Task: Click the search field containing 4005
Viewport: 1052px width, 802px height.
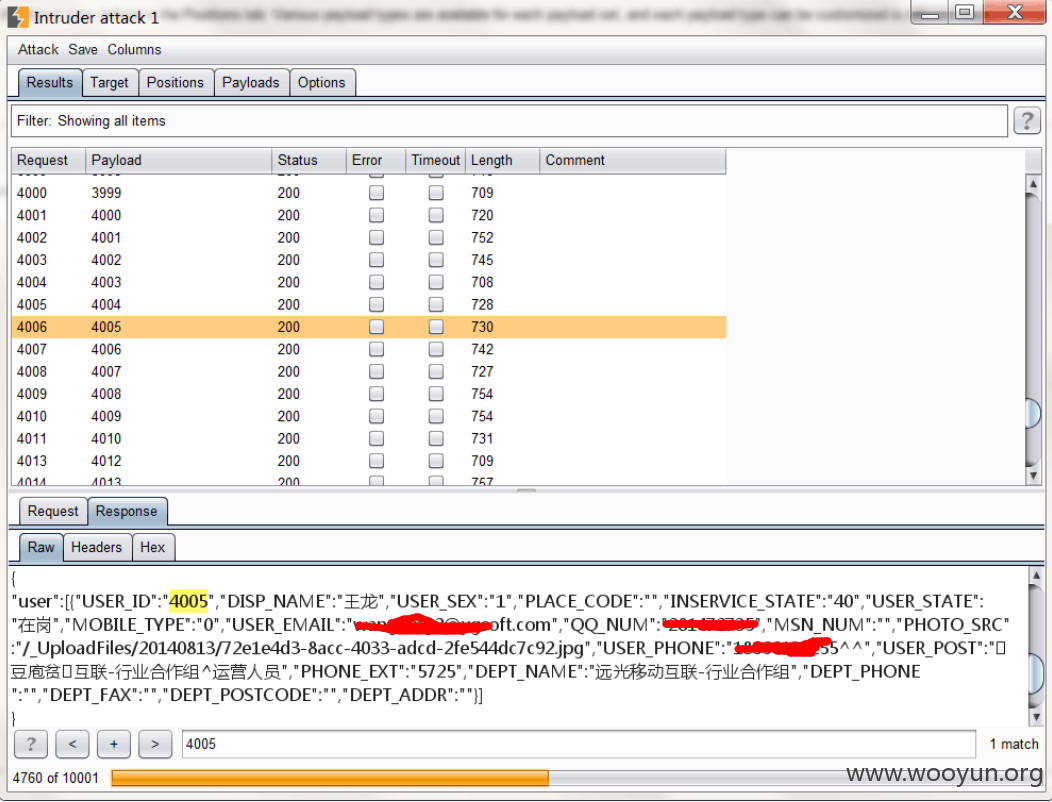Action: (x=578, y=744)
